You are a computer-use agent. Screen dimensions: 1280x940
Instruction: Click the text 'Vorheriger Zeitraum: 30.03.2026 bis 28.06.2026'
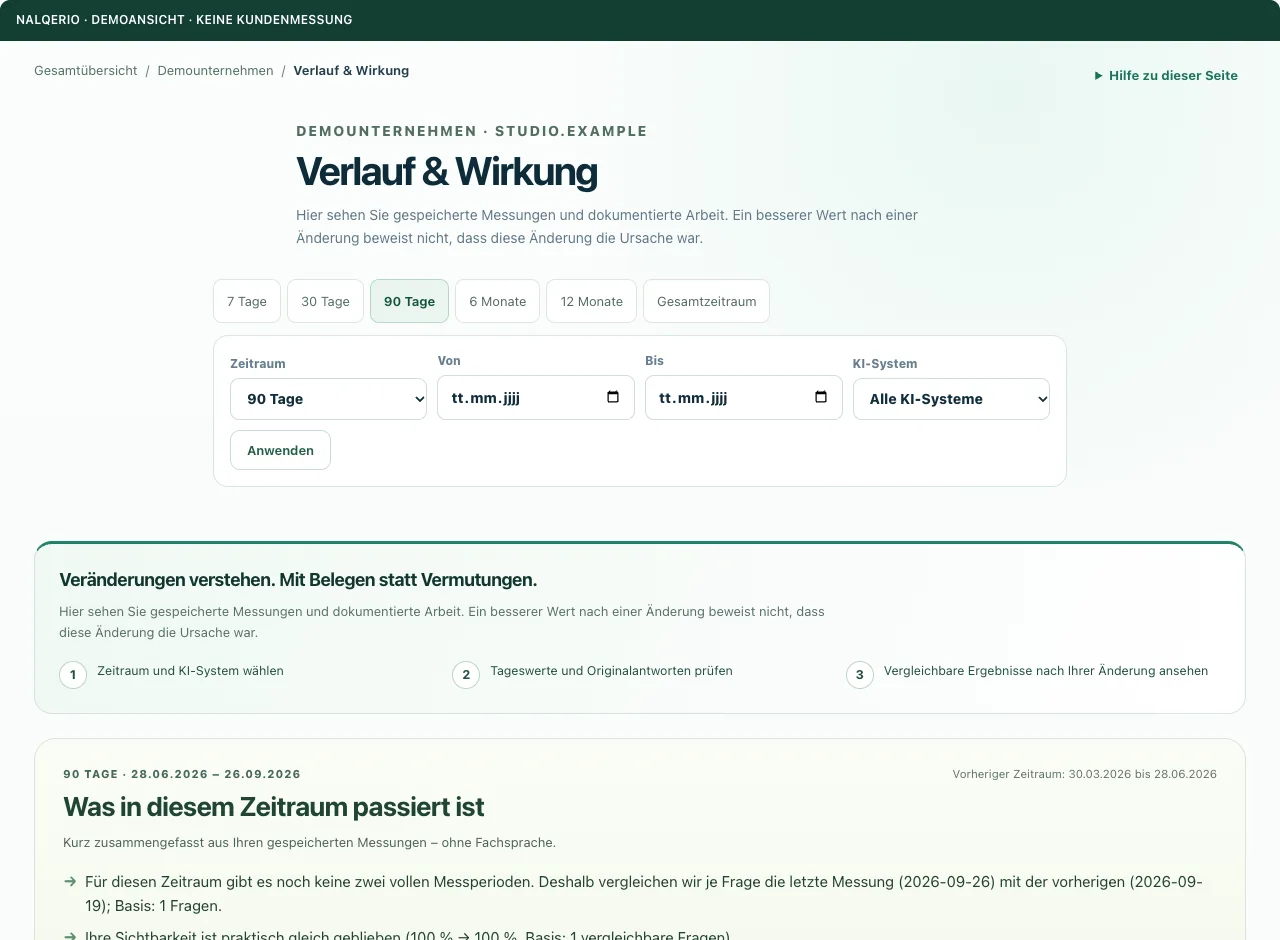(x=1085, y=774)
